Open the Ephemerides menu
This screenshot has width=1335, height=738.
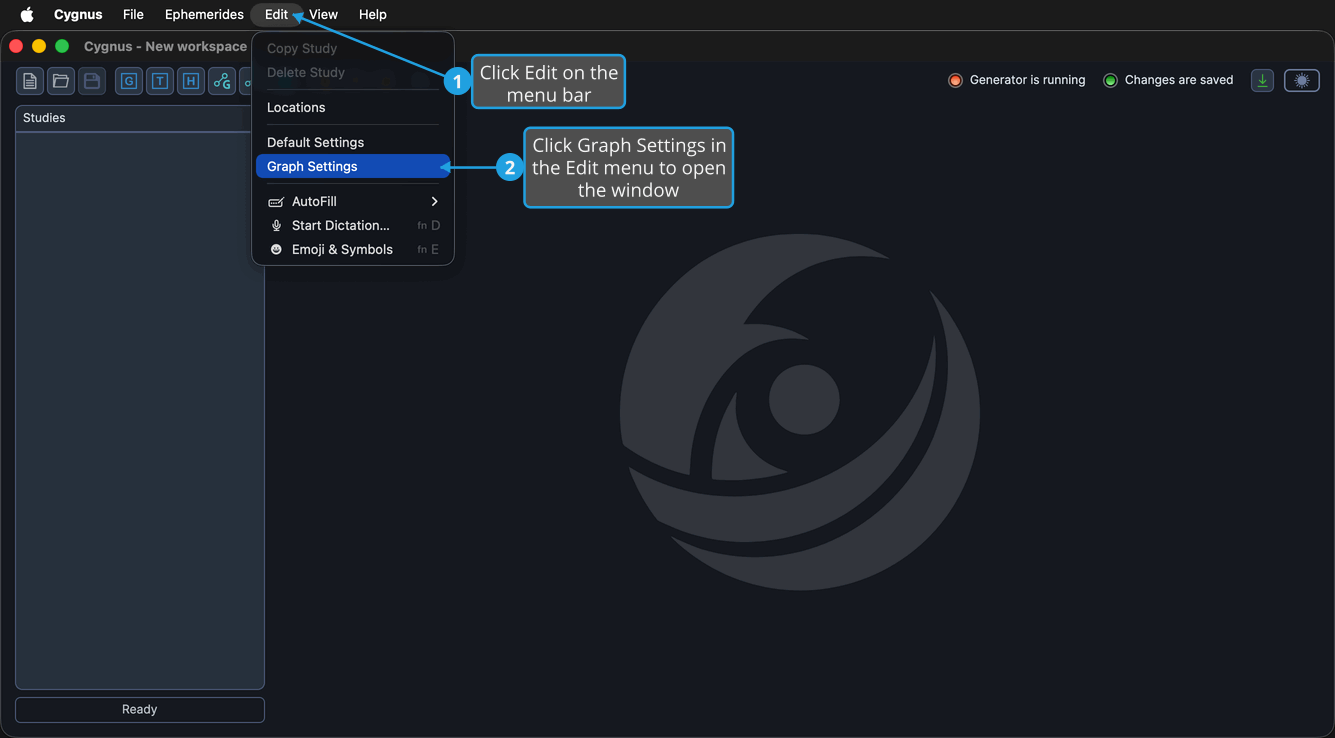pyautogui.click(x=204, y=14)
